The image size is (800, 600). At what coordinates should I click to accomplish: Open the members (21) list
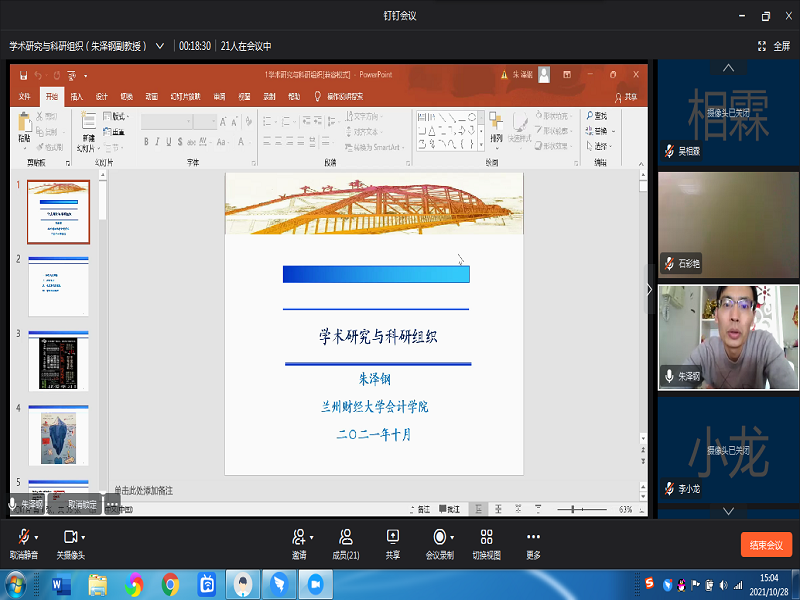click(x=345, y=538)
